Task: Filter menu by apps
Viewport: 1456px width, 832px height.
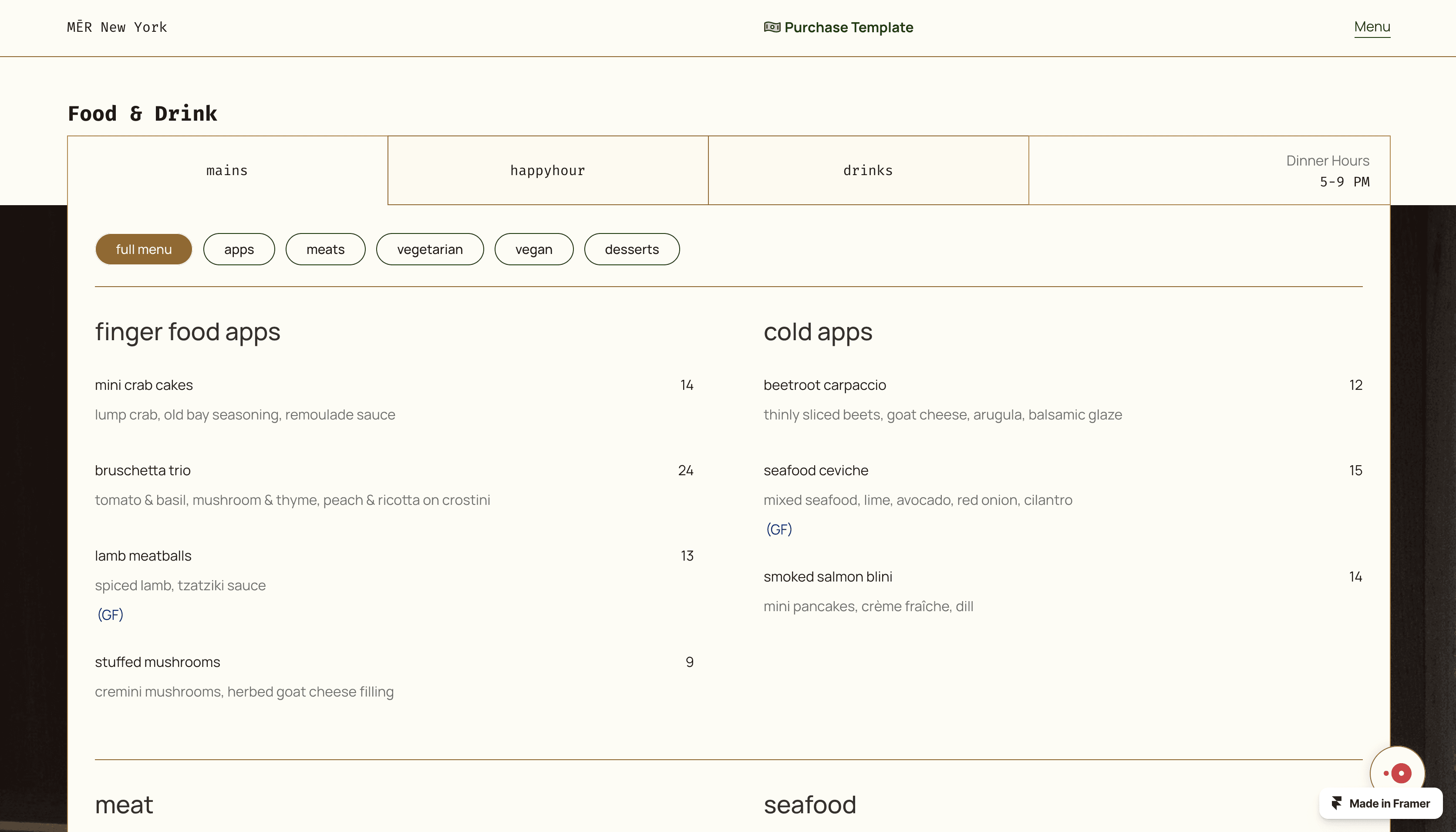Action: pos(239,249)
